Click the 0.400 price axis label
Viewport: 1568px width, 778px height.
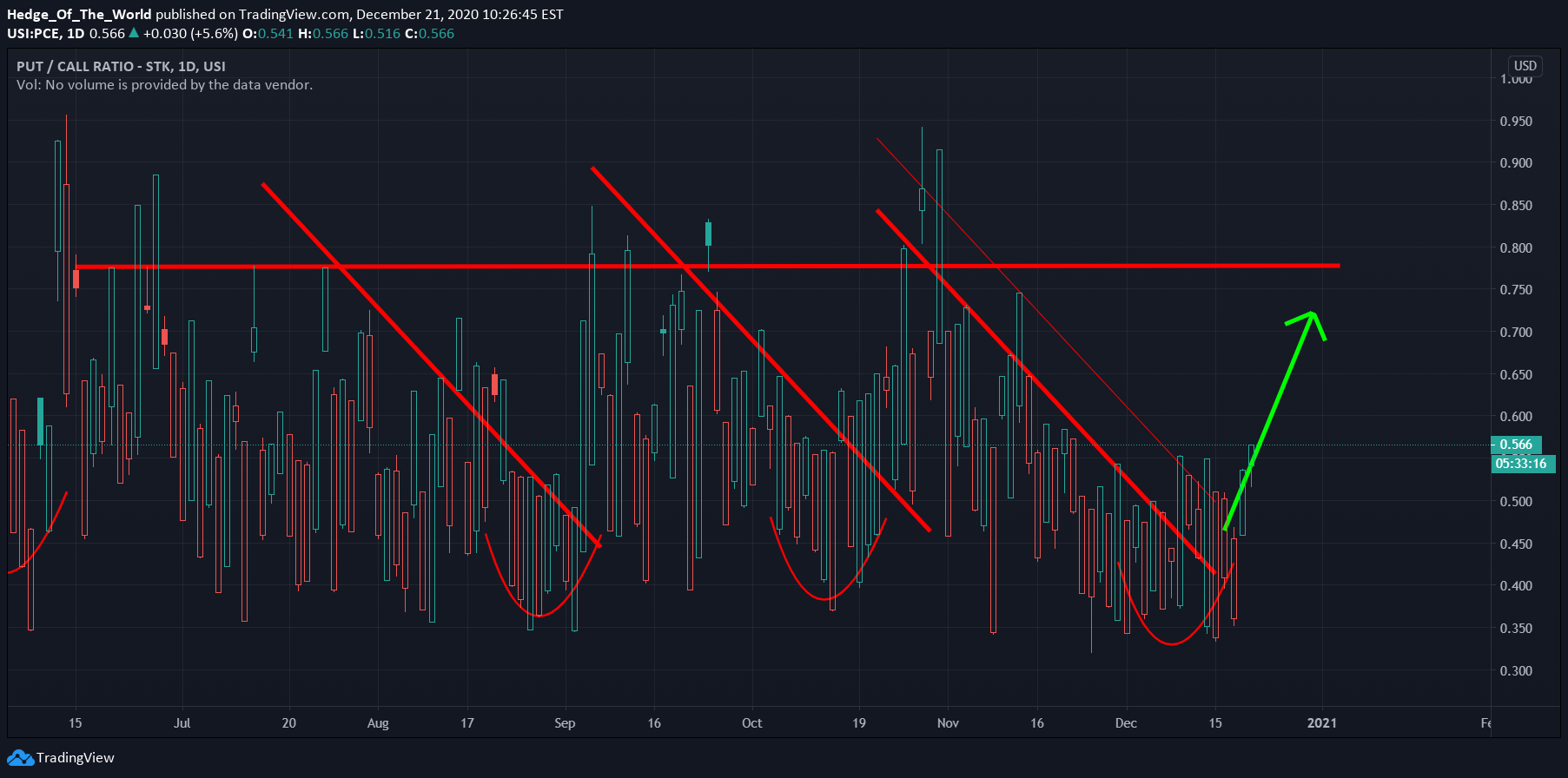[x=1516, y=586]
